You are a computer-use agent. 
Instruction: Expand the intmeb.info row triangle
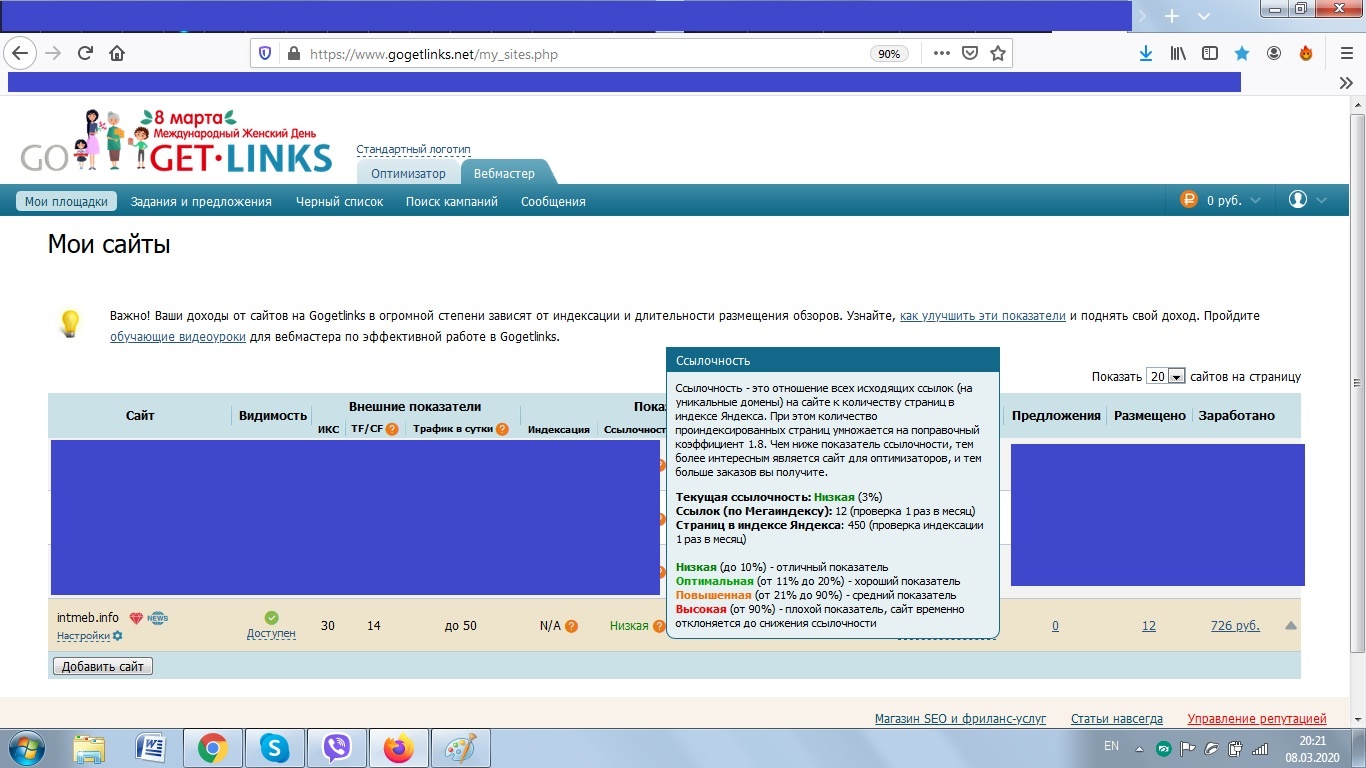1291,626
